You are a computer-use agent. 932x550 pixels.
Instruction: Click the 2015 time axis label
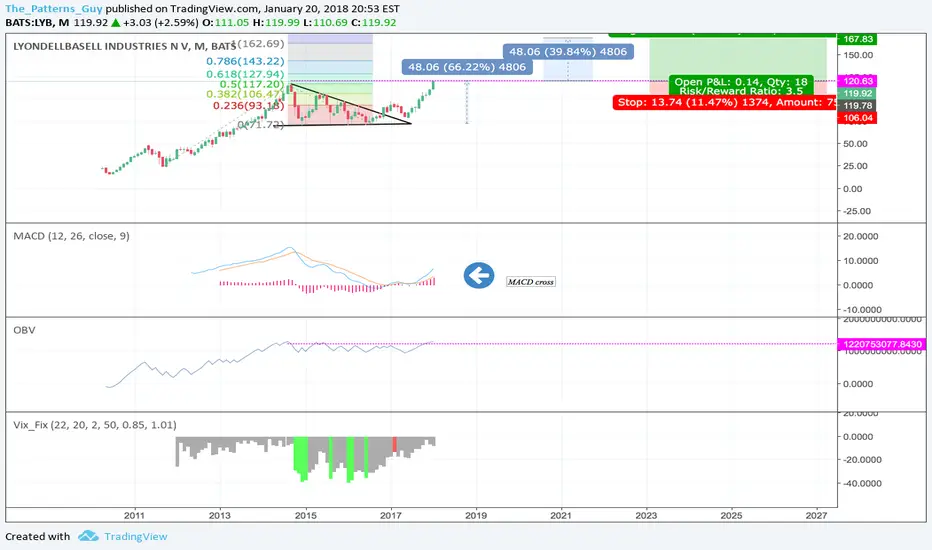tap(306, 516)
